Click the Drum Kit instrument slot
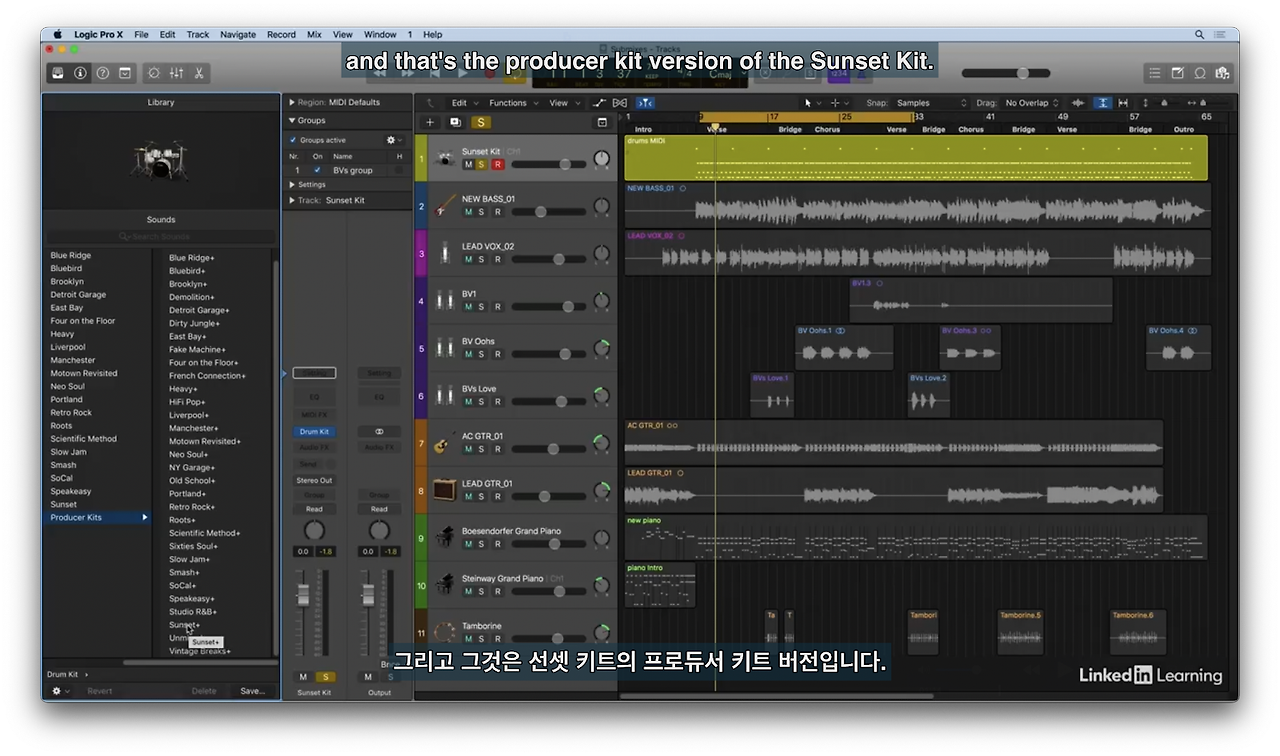The height and width of the screenshot is (756, 1280). [x=314, y=432]
